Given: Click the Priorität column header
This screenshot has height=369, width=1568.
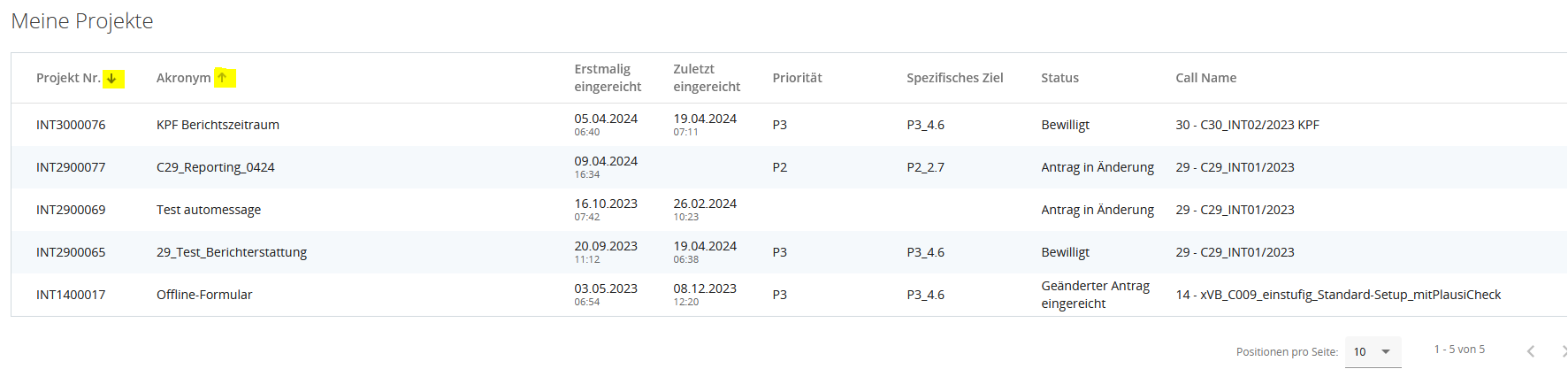Looking at the screenshot, I should point(797,78).
